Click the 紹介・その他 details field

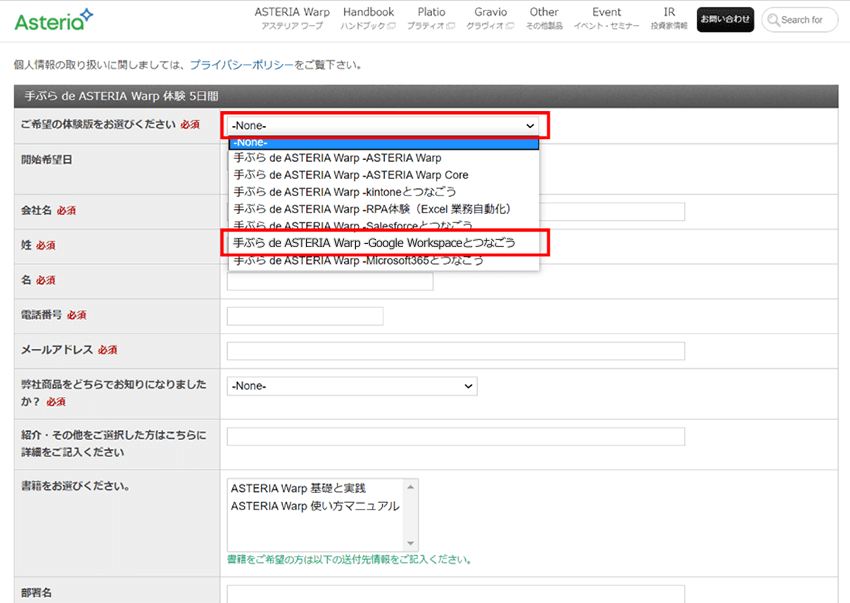(456, 437)
